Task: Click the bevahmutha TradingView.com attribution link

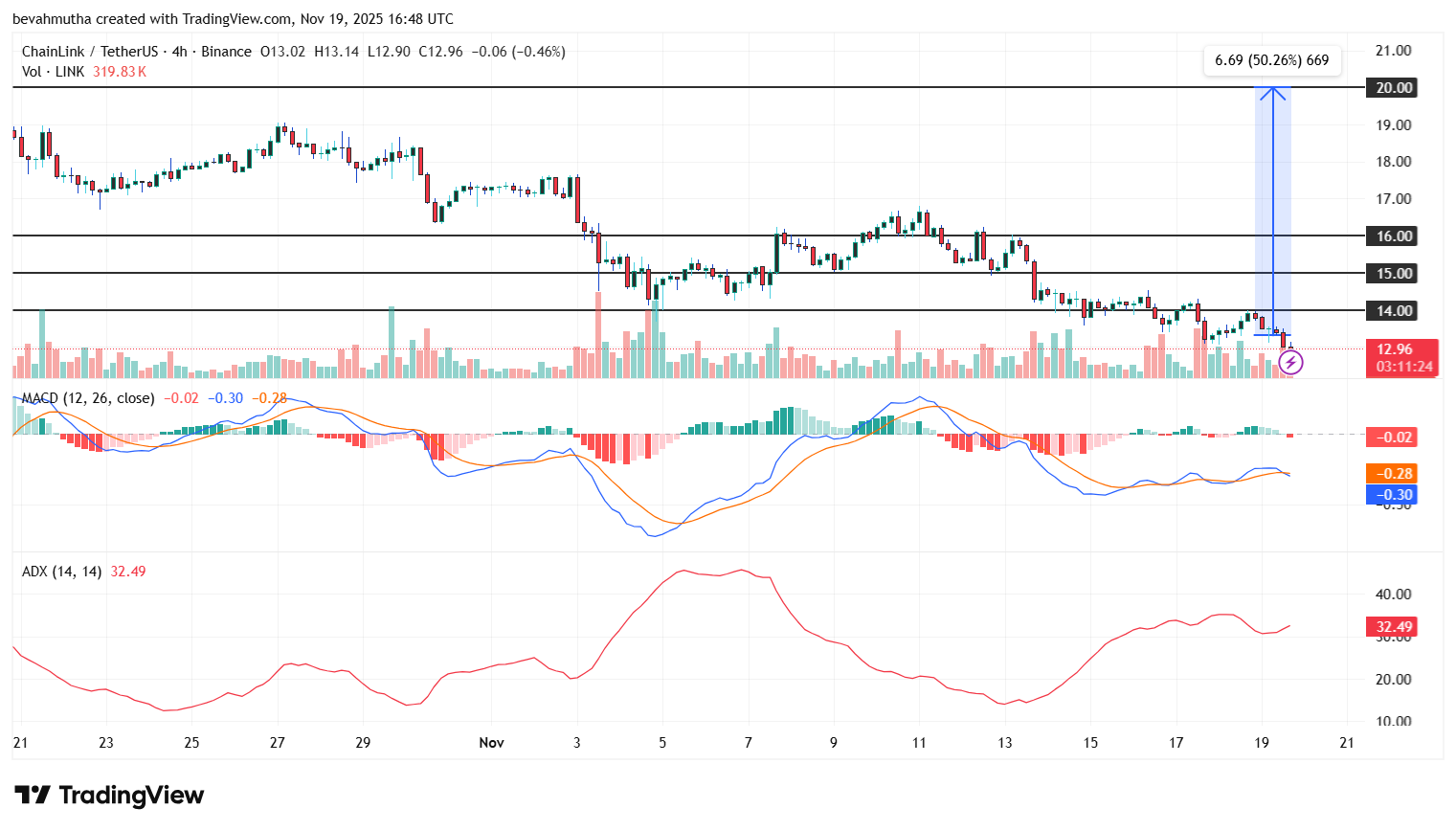Action: click(x=153, y=18)
